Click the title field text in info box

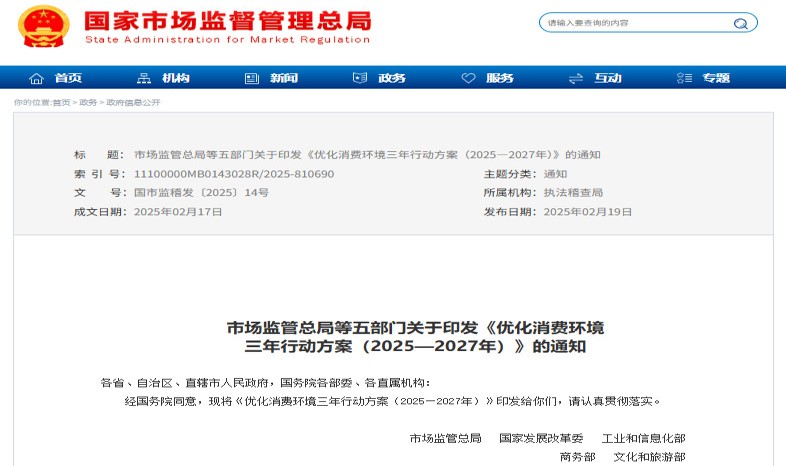coord(367,155)
